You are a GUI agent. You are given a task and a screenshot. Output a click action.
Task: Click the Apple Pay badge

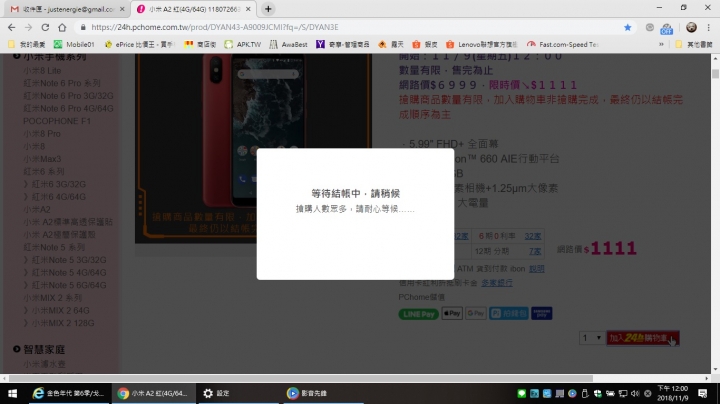coord(452,314)
